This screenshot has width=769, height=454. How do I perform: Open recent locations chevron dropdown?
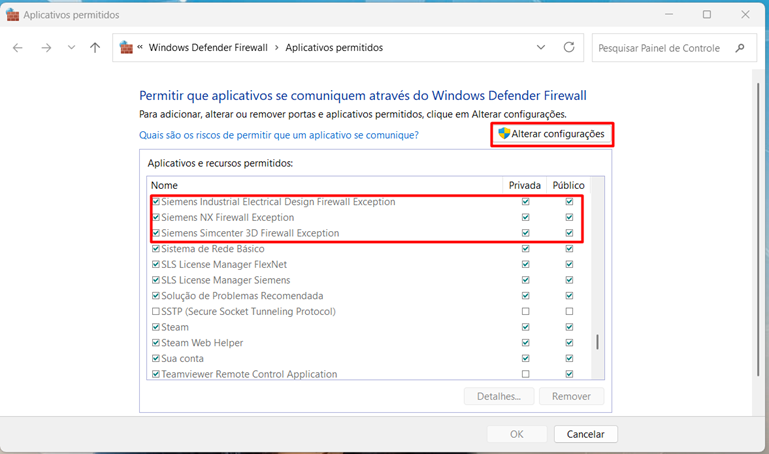pos(71,48)
